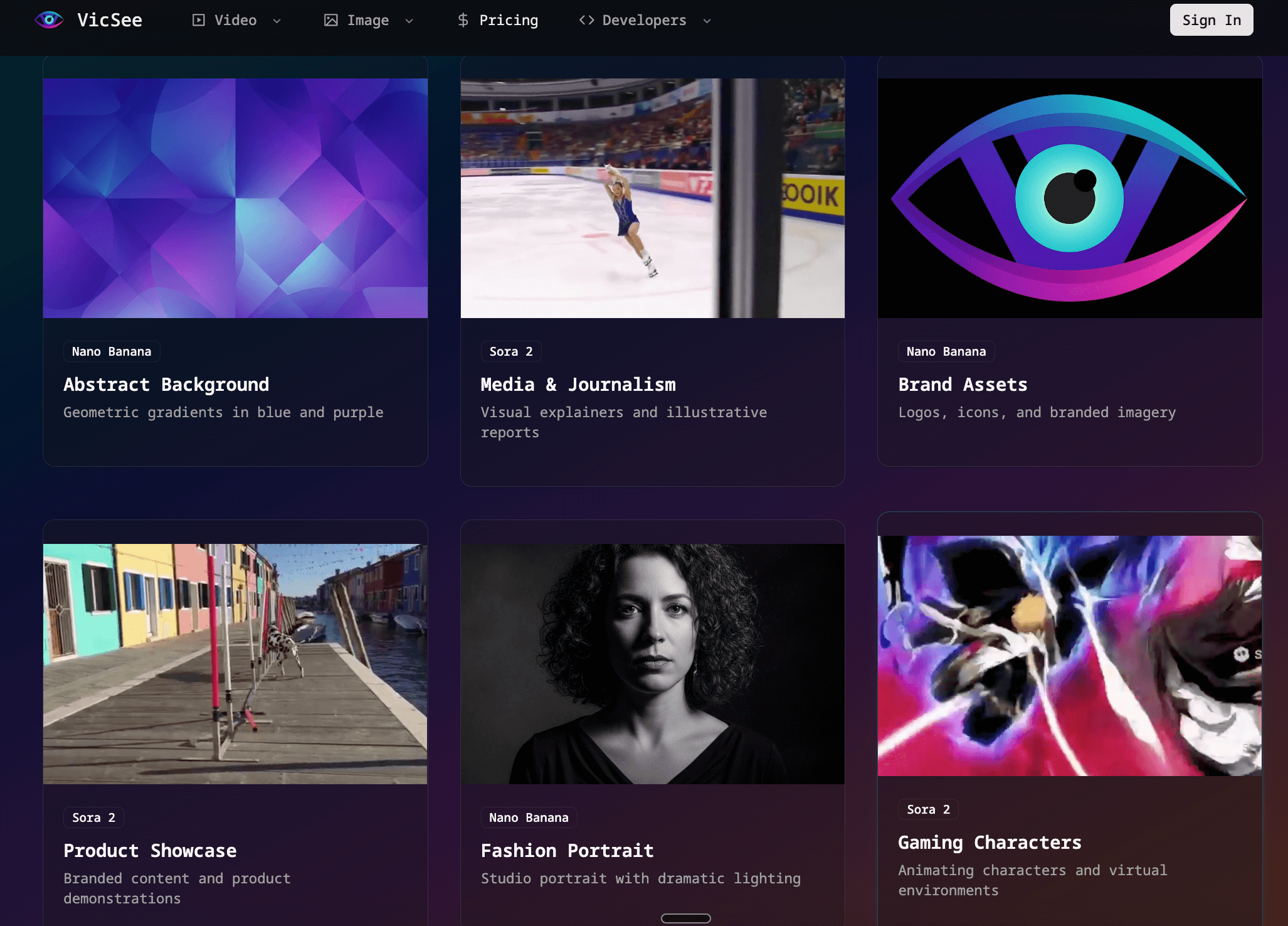Open the Developers menu label
Image resolution: width=1288 pixels, height=926 pixels.
coord(644,20)
